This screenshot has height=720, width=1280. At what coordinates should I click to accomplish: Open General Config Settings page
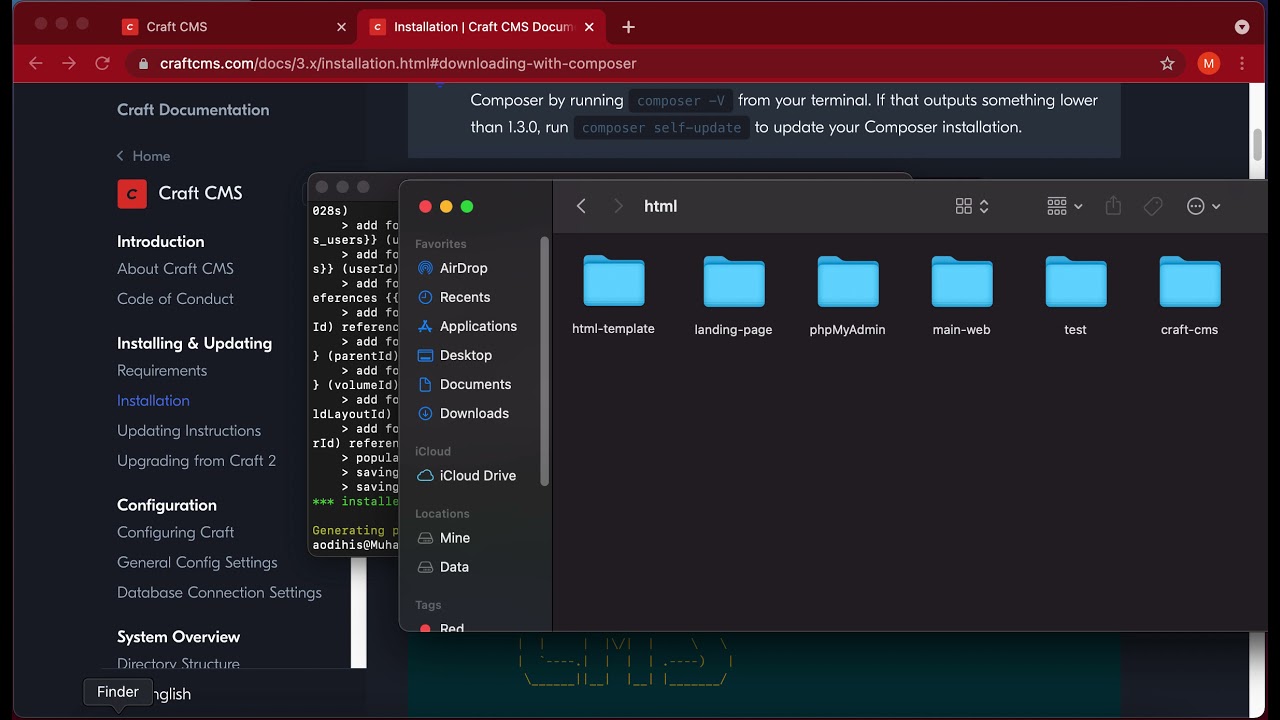(x=197, y=562)
